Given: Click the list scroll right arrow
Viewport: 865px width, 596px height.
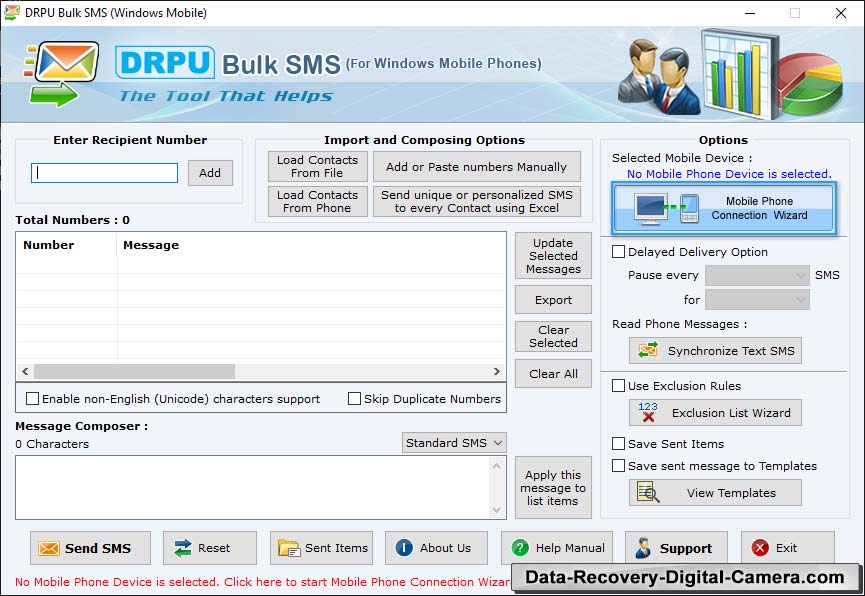Looking at the screenshot, I should (496, 371).
